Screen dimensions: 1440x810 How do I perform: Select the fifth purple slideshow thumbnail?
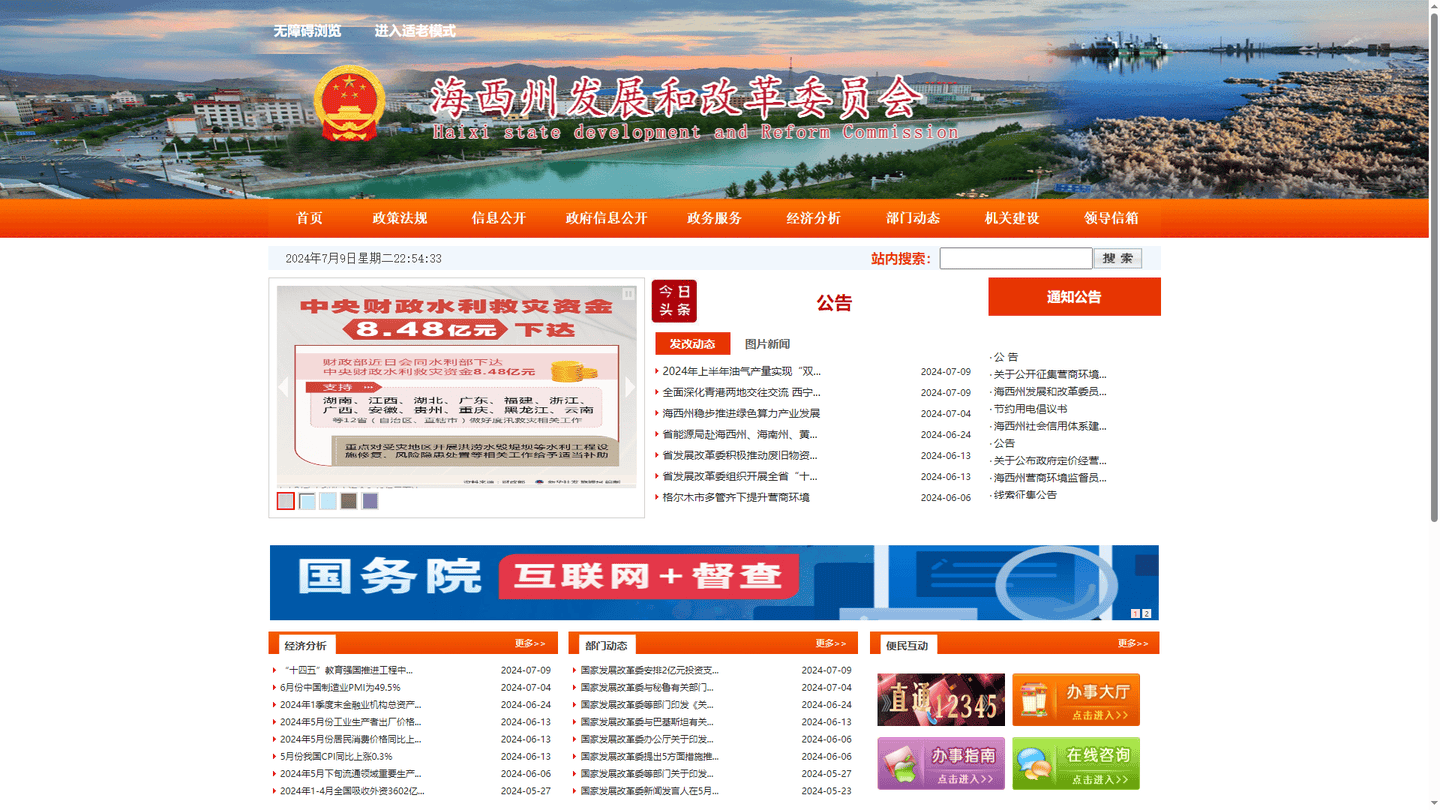click(370, 501)
